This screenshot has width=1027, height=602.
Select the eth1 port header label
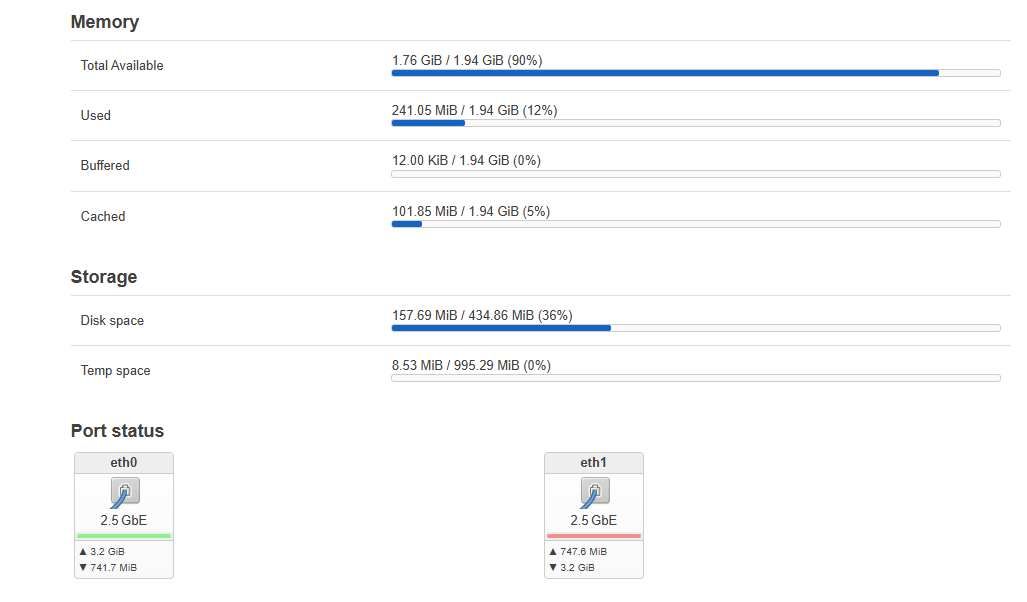(594, 463)
